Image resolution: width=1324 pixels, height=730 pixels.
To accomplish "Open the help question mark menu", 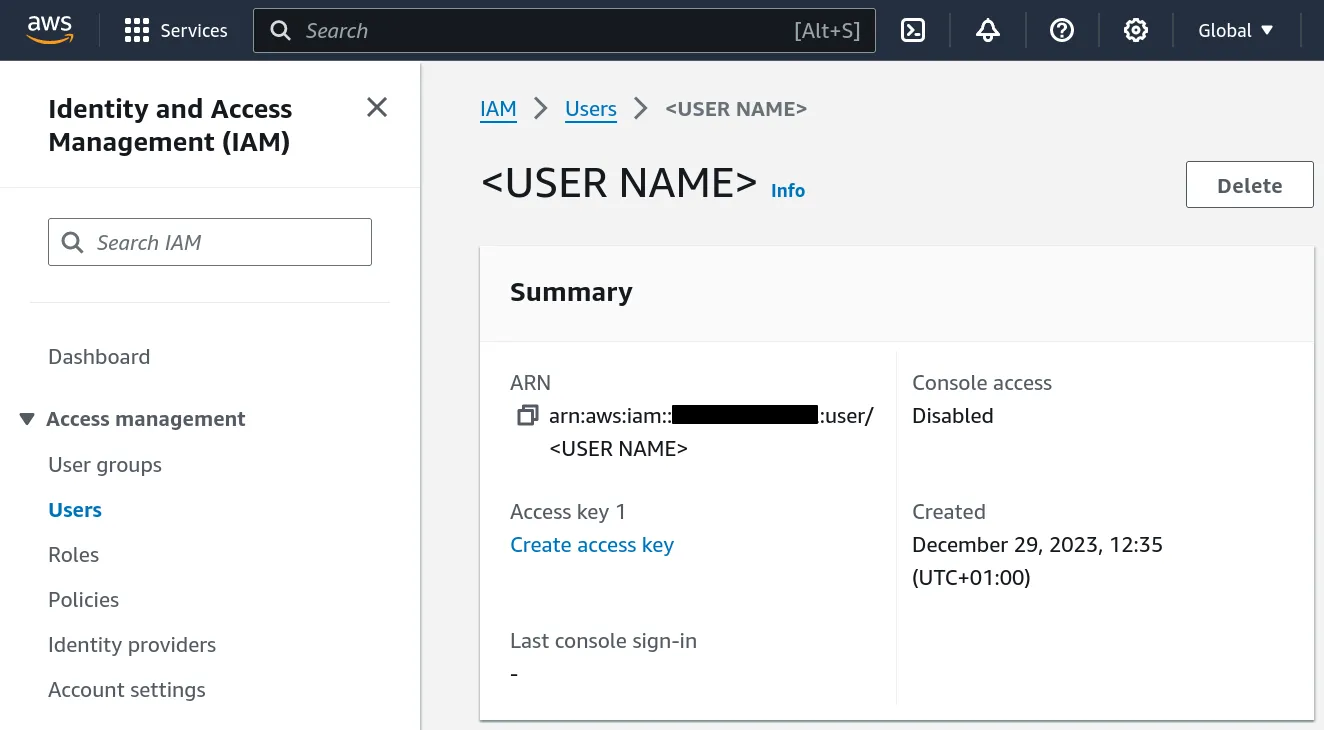I will click(1062, 31).
